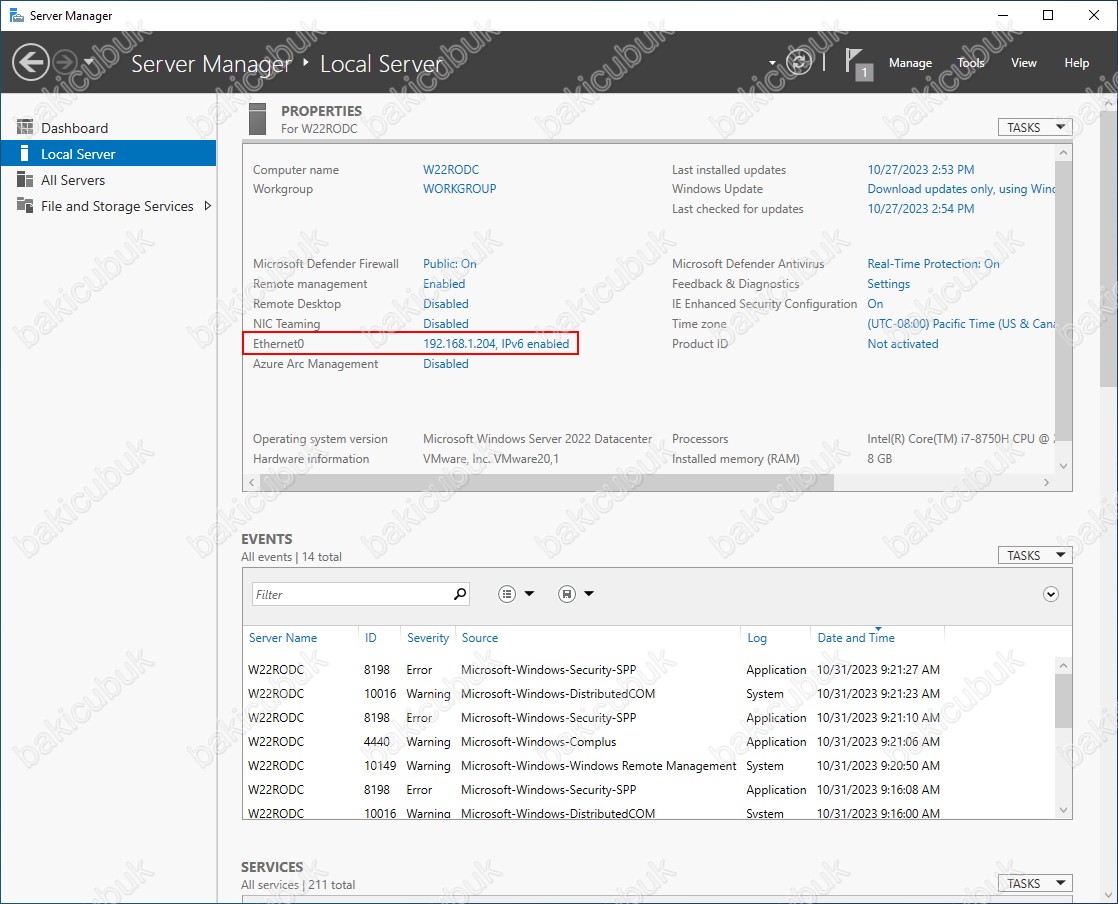Click 'Download updates only' Windows Update link
This screenshot has height=904, width=1118.
coord(960,189)
